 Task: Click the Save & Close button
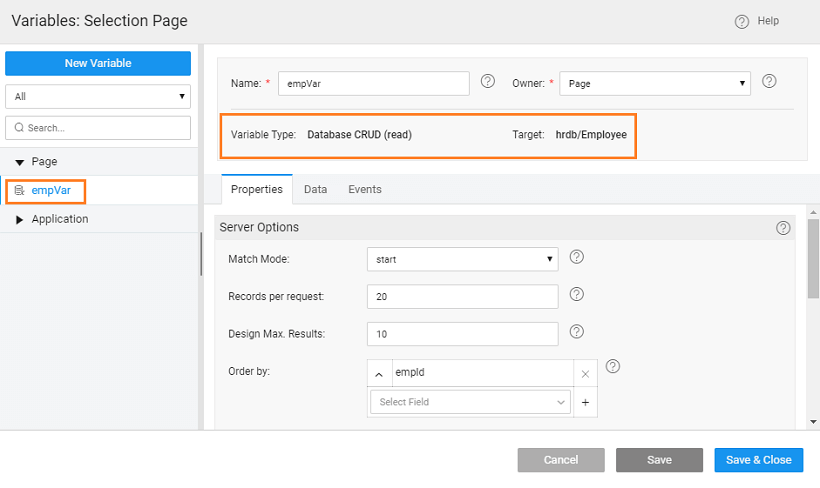tap(758, 460)
